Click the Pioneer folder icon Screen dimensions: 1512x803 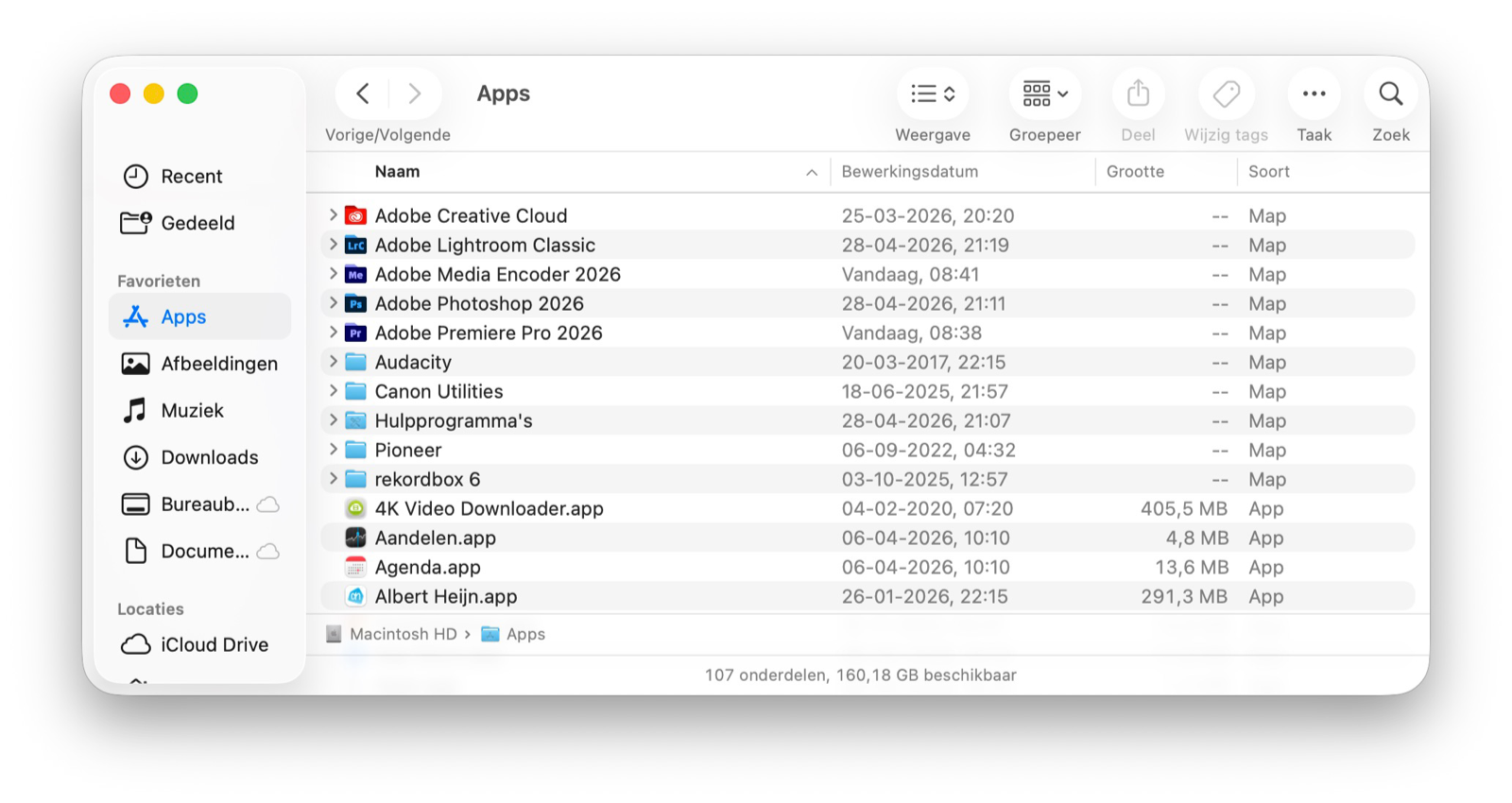[355, 450]
